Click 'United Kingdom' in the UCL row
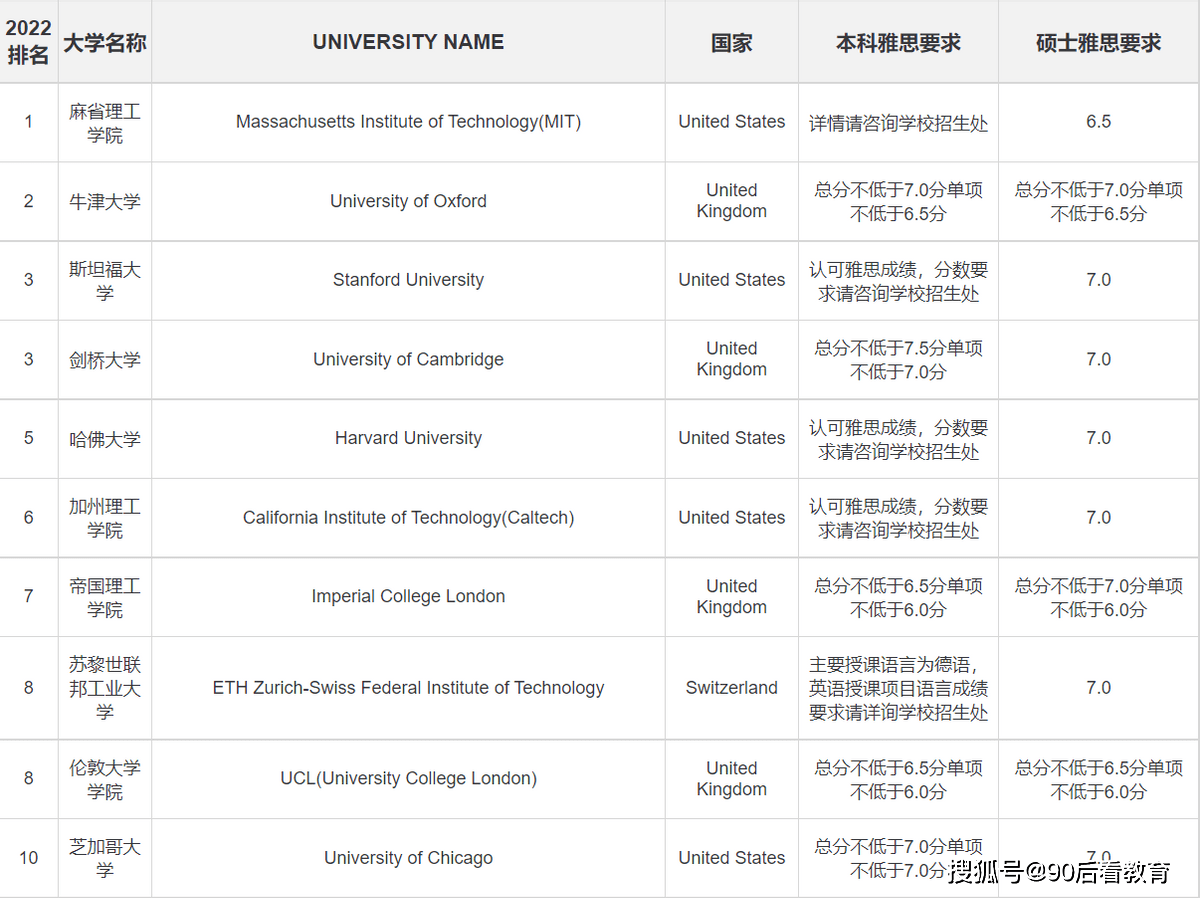The width and height of the screenshot is (1200, 898). coord(732,779)
